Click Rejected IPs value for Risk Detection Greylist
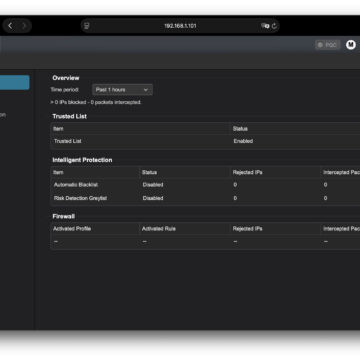 235,198
